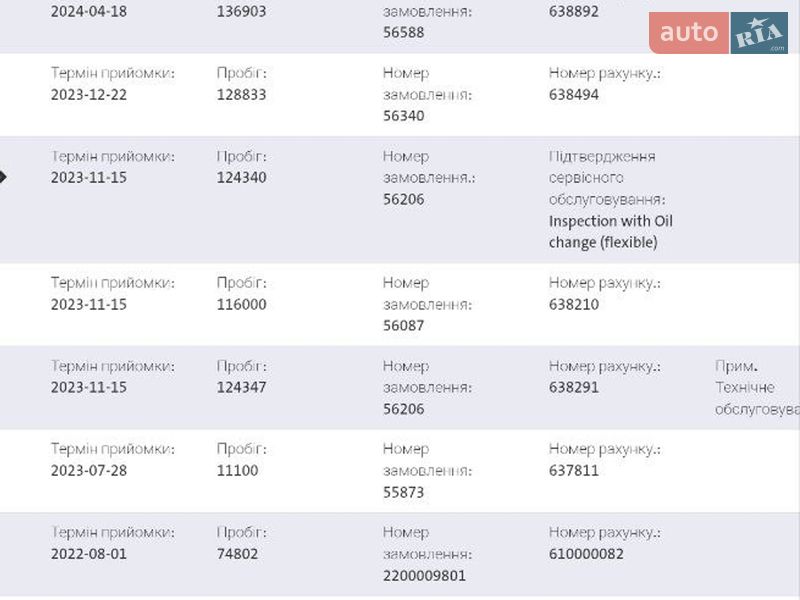Click the 'Прим. Технічне обслуговування' note
This screenshot has width=800, height=600.
tap(756, 387)
